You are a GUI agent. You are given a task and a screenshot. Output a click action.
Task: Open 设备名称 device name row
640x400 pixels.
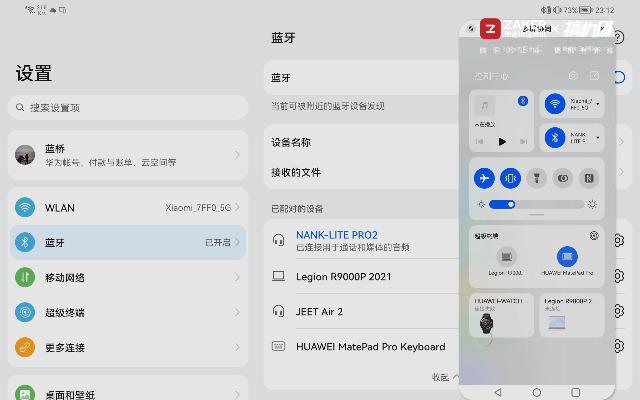pyautogui.click(x=361, y=142)
